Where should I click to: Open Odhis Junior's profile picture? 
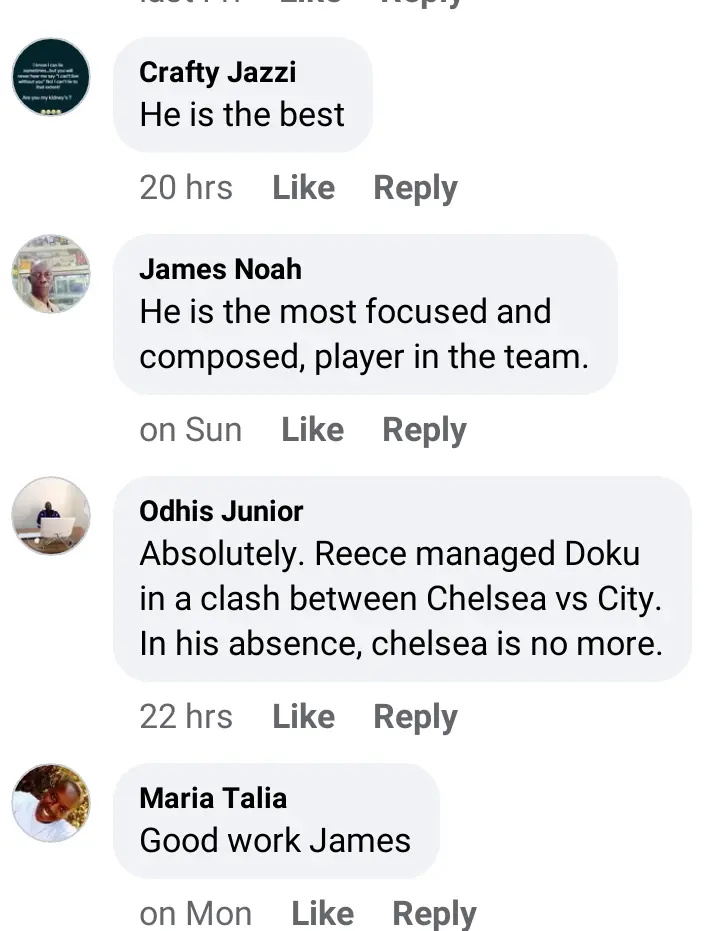tap(51, 515)
